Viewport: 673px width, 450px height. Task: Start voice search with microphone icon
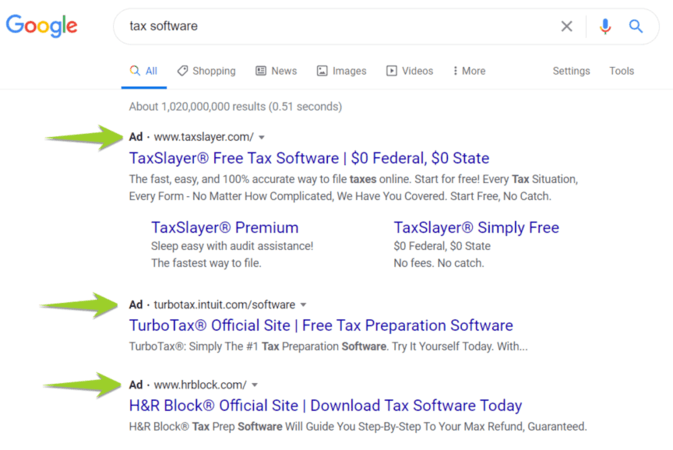[605, 27]
